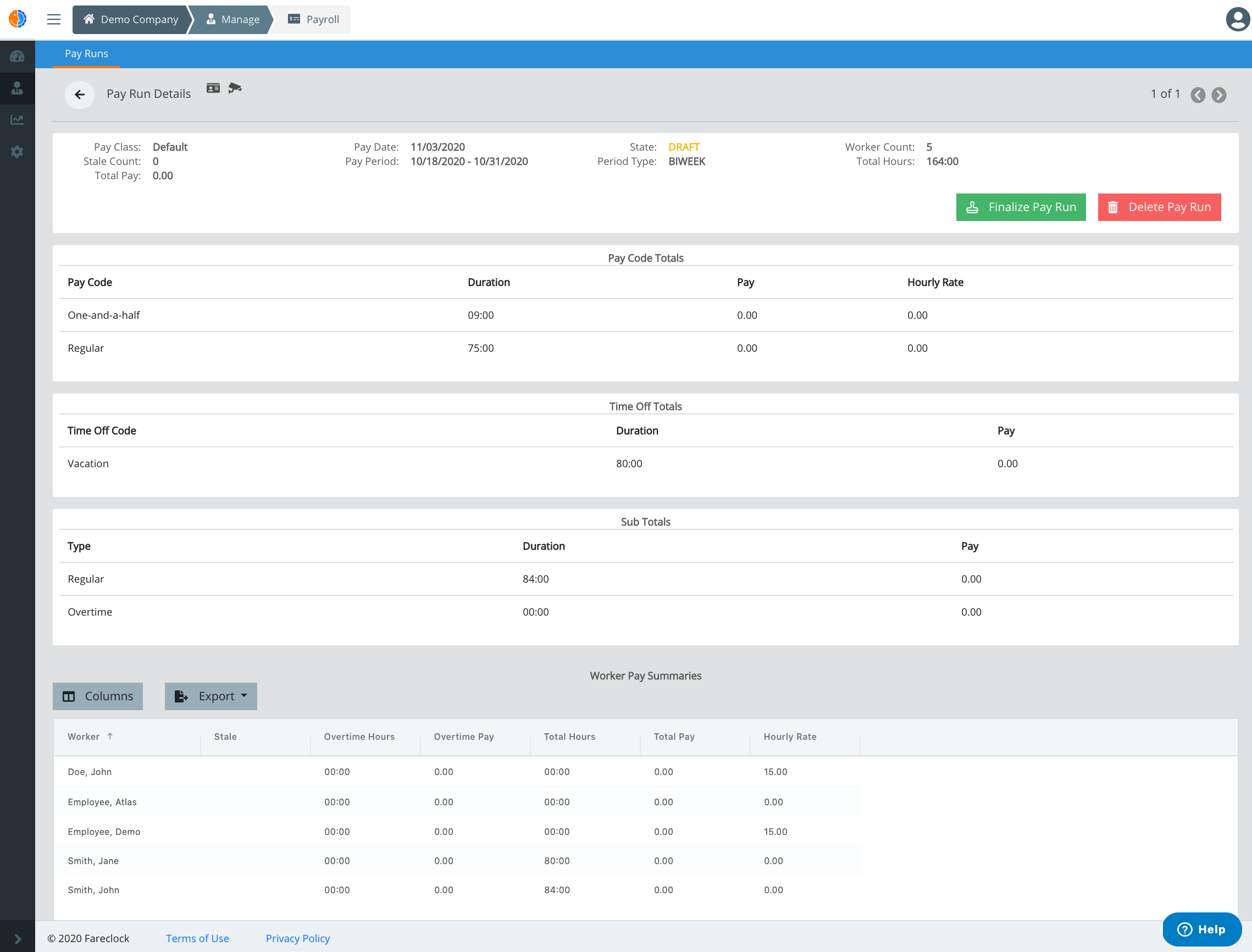Open the settings gear sidebar icon
The height and width of the screenshot is (952, 1252).
17,151
